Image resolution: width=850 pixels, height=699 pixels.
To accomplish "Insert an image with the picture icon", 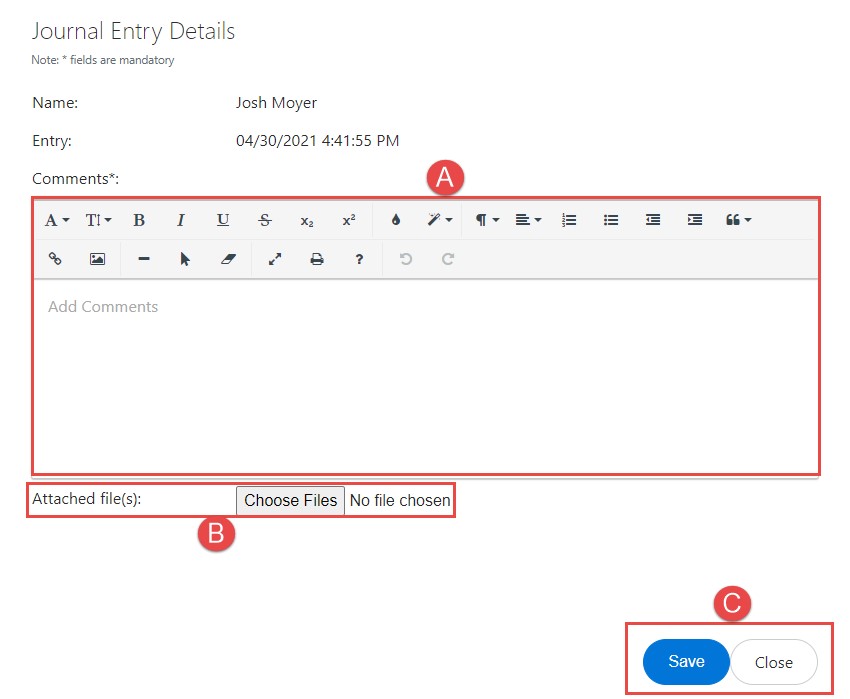I will click(97, 259).
